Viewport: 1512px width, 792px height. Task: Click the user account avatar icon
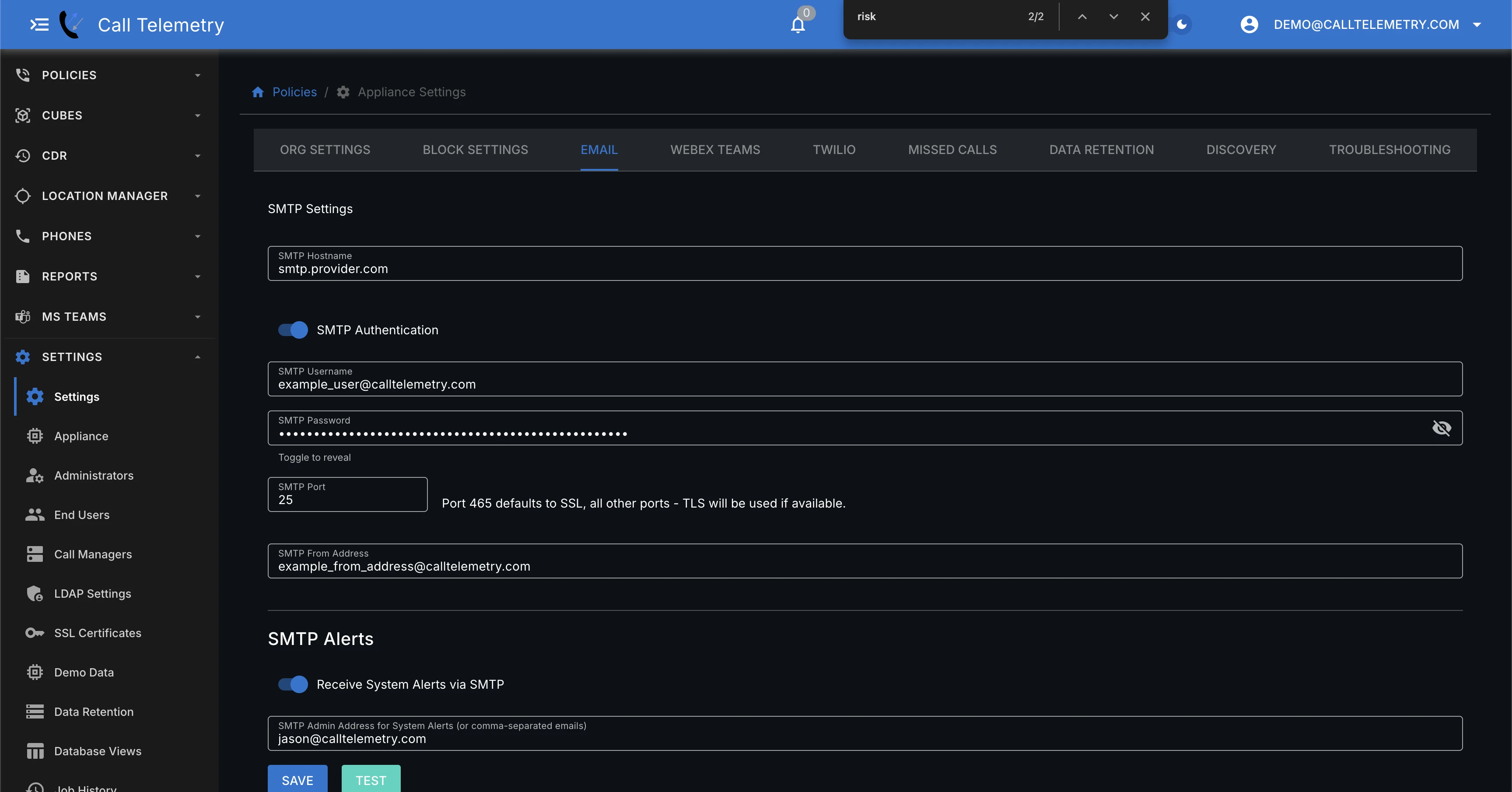coord(1249,25)
